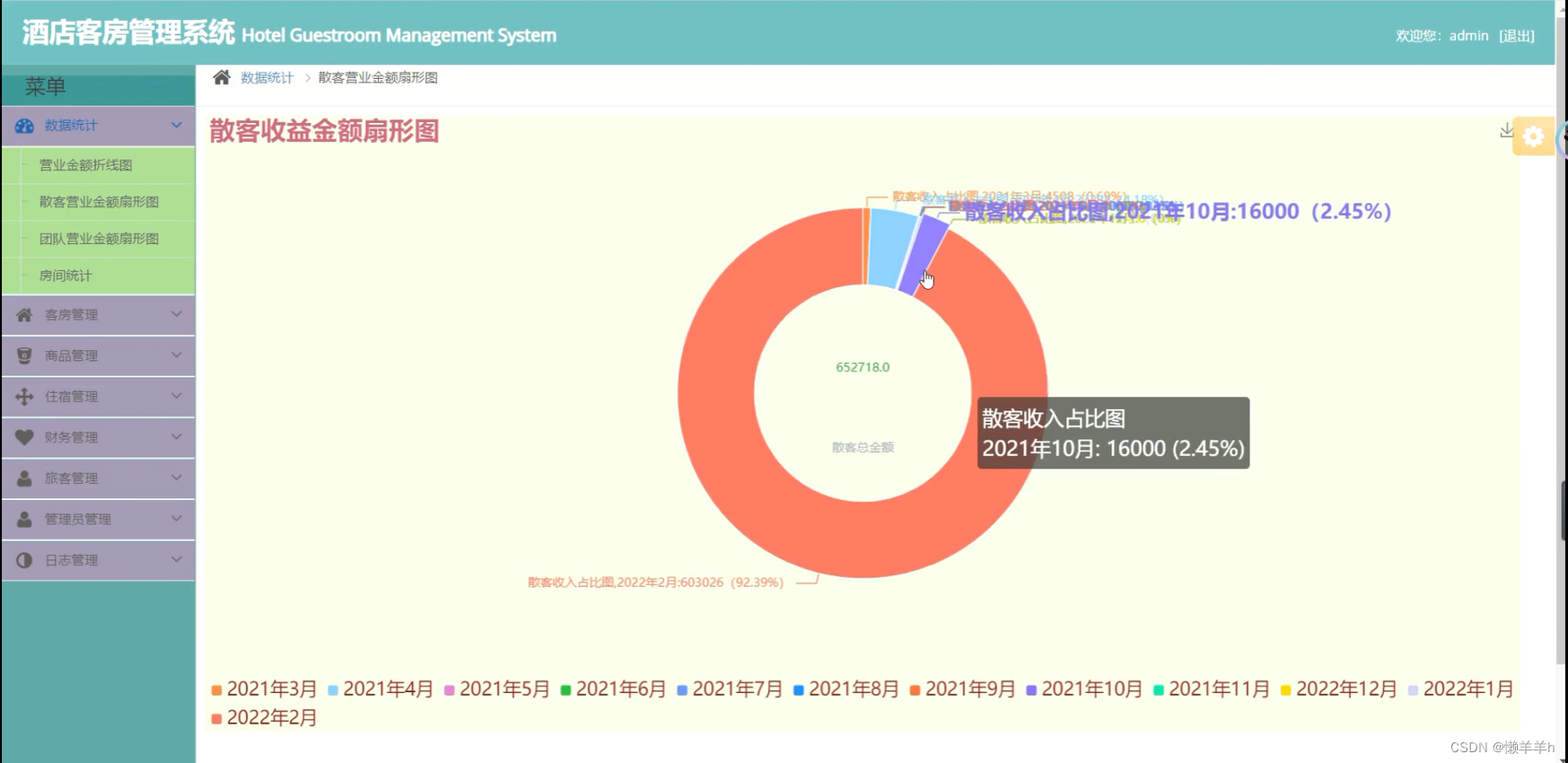Image resolution: width=1568 pixels, height=763 pixels.
Task: Toggle 2021年4月 legend item
Action: [x=381, y=689]
